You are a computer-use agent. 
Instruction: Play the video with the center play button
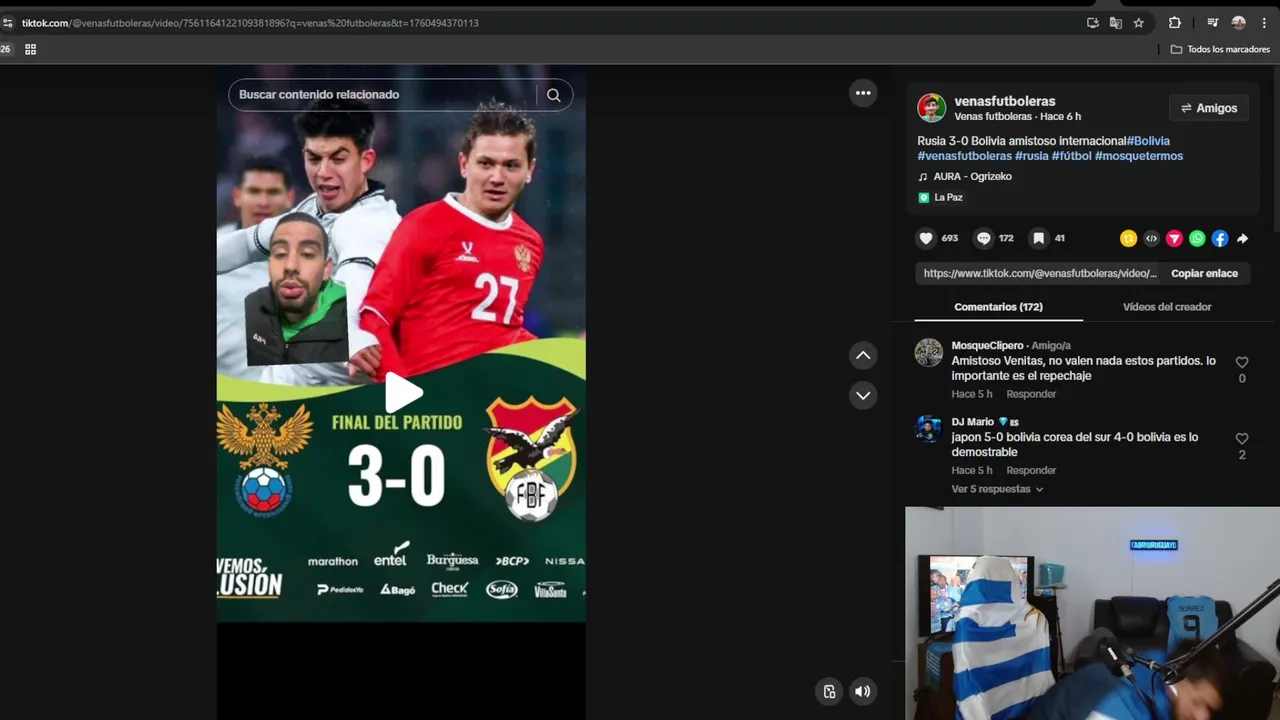pyautogui.click(x=402, y=393)
